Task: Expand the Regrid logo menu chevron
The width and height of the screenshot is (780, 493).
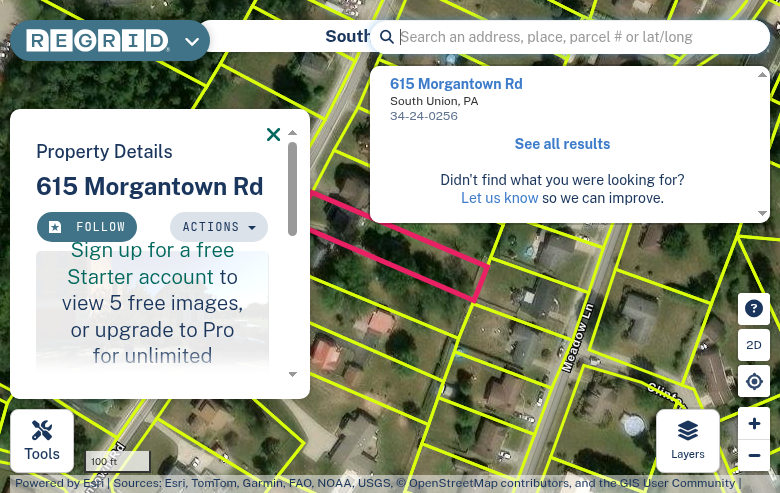Action: pyautogui.click(x=192, y=41)
